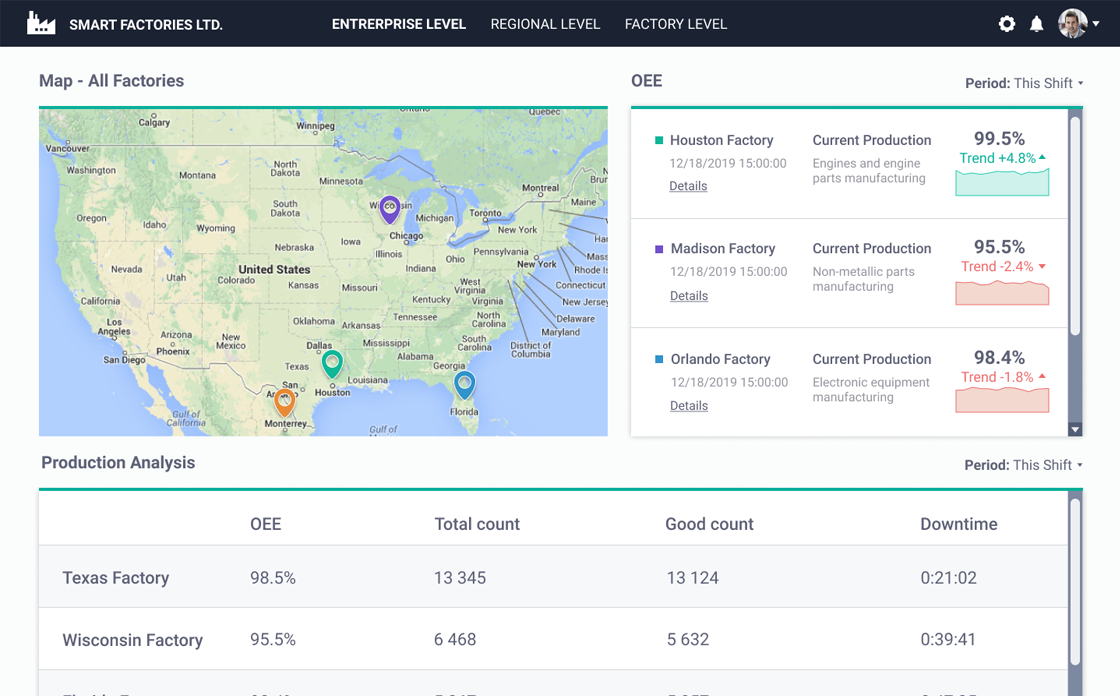Open the OEE Period dropdown
Screen dimensions: 1120x696
[x=1024, y=83]
